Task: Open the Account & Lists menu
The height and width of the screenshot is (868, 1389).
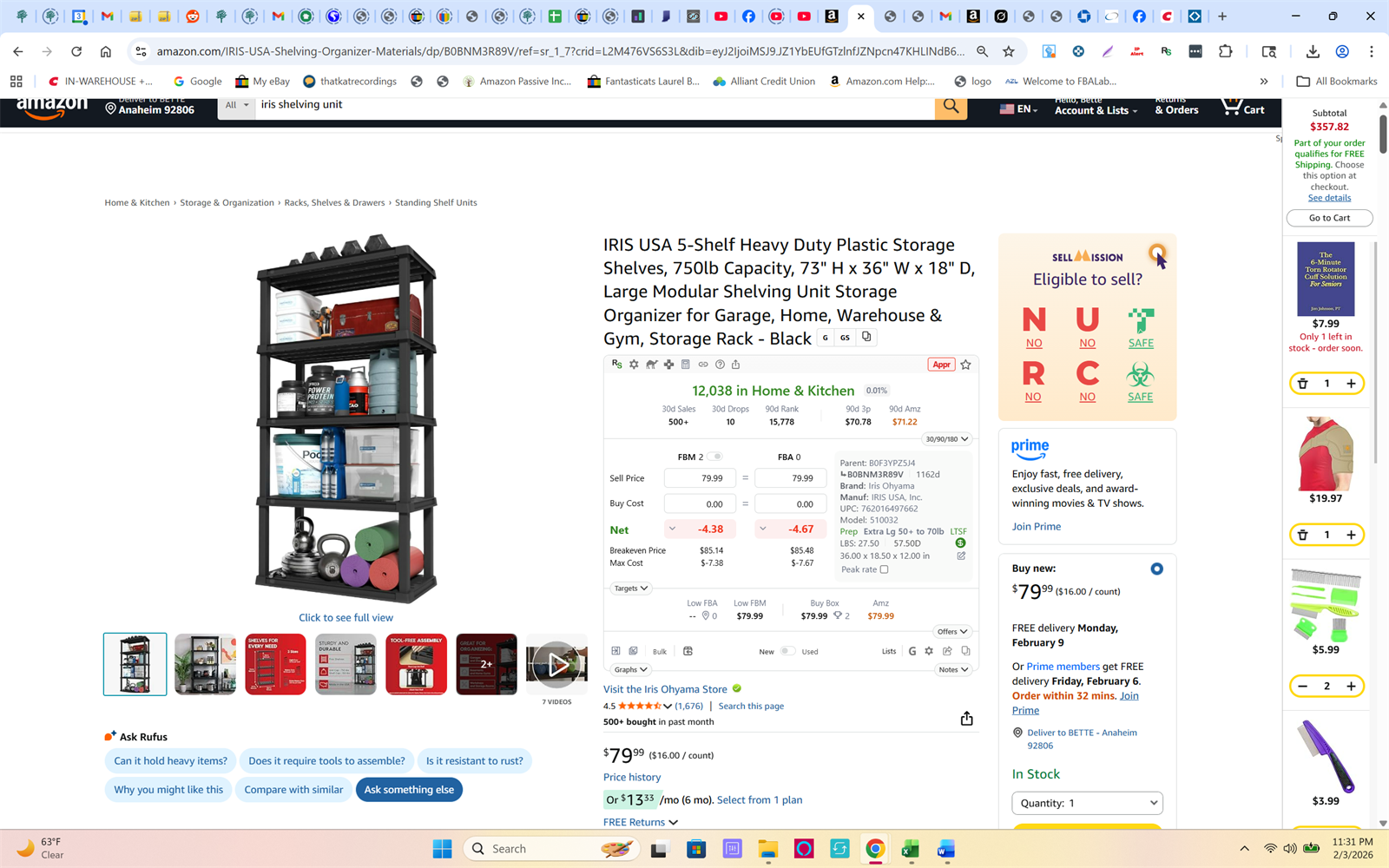Action: [x=1095, y=110]
